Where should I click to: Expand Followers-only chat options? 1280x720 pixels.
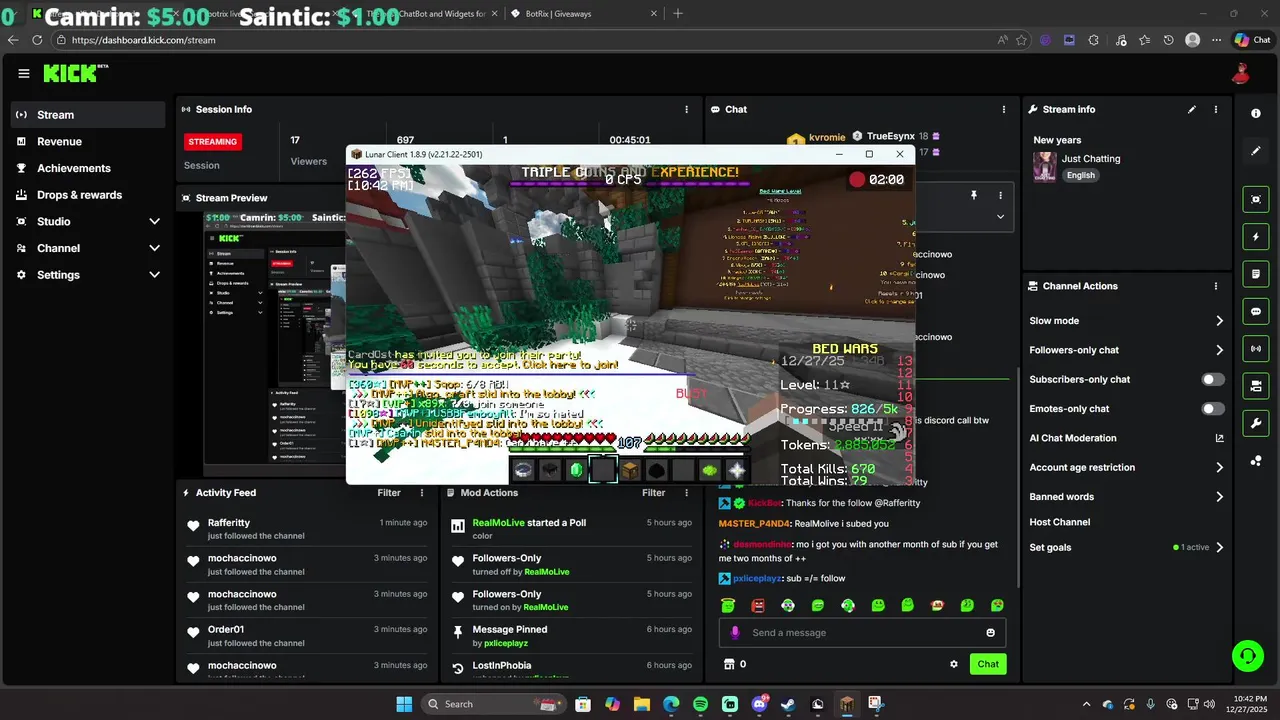point(1219,350)
